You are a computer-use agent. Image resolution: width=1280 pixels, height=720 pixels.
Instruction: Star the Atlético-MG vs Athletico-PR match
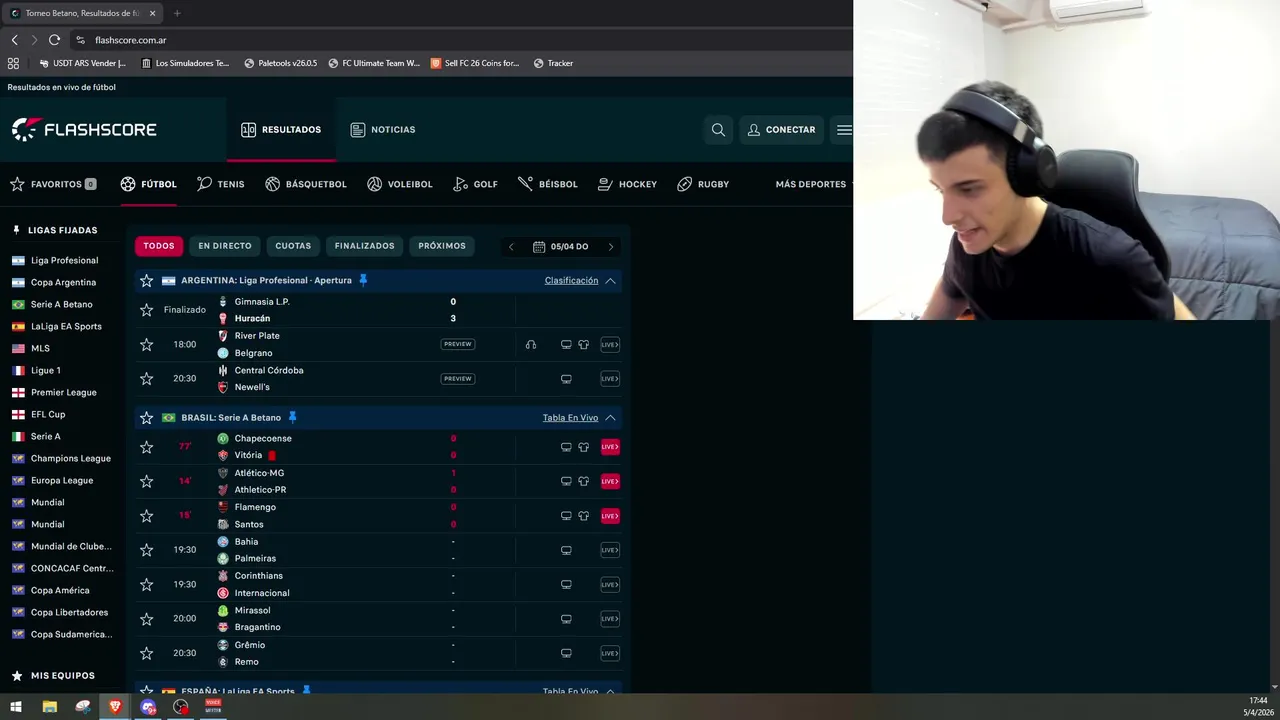tap(147, 481)
